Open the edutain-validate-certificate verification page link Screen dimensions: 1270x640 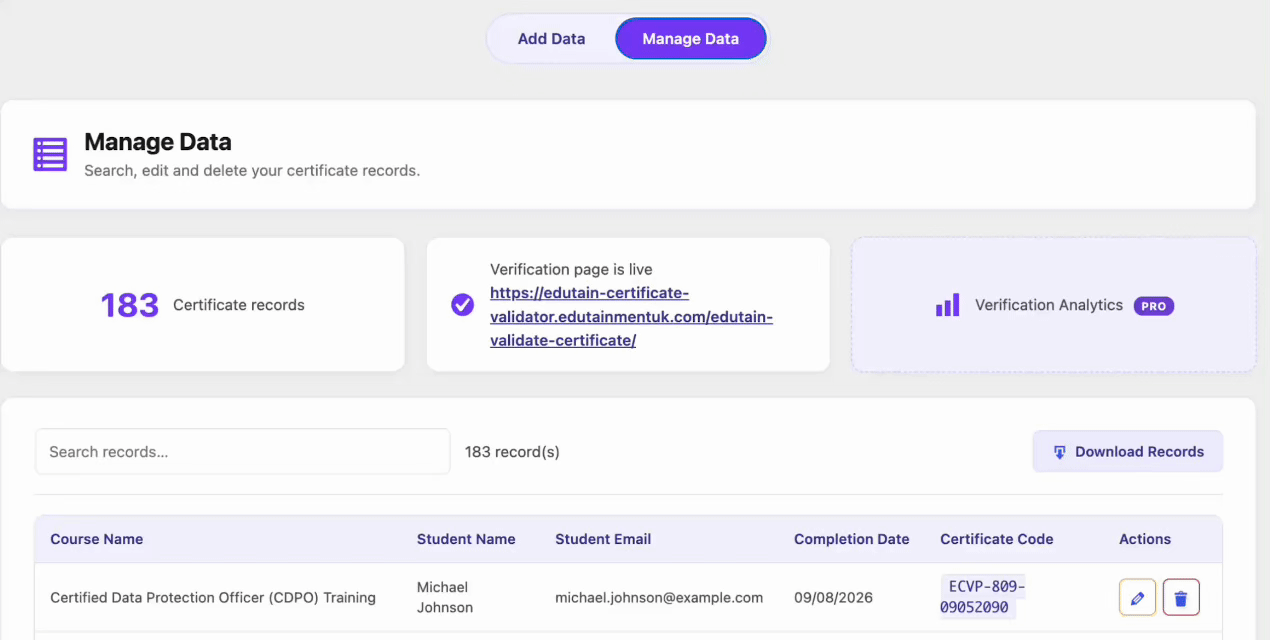631,316
